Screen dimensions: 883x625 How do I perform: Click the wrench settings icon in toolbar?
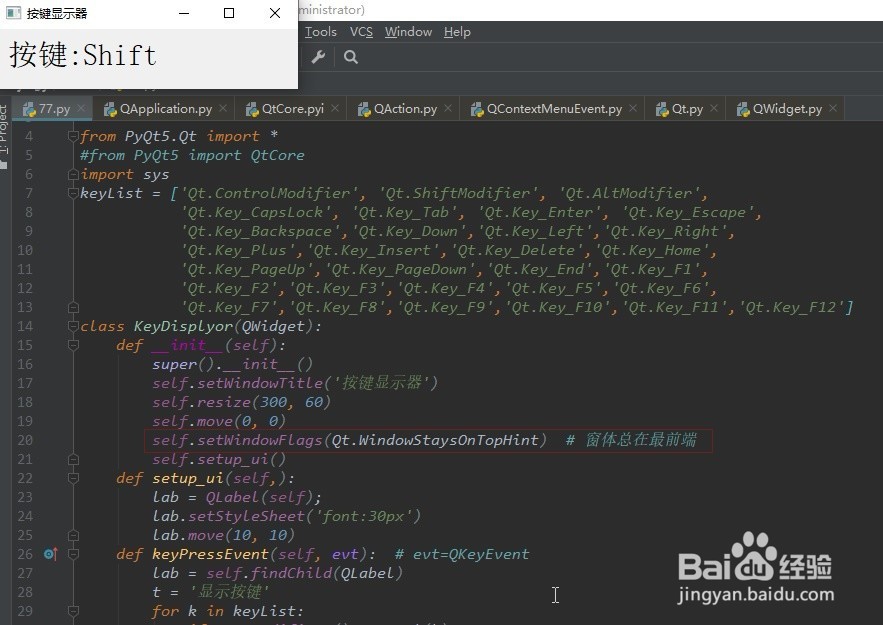318,57
